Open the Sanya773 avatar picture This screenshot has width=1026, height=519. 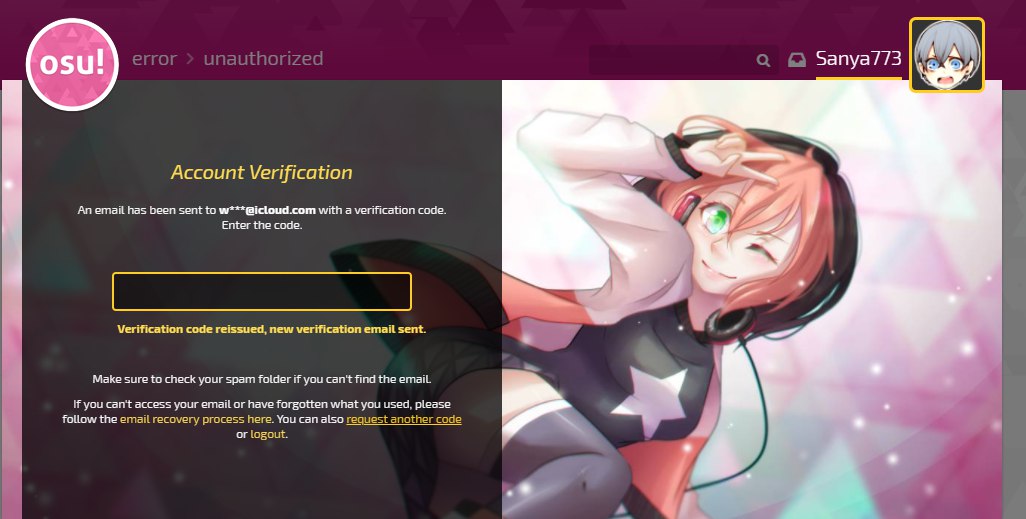(947, 55)
